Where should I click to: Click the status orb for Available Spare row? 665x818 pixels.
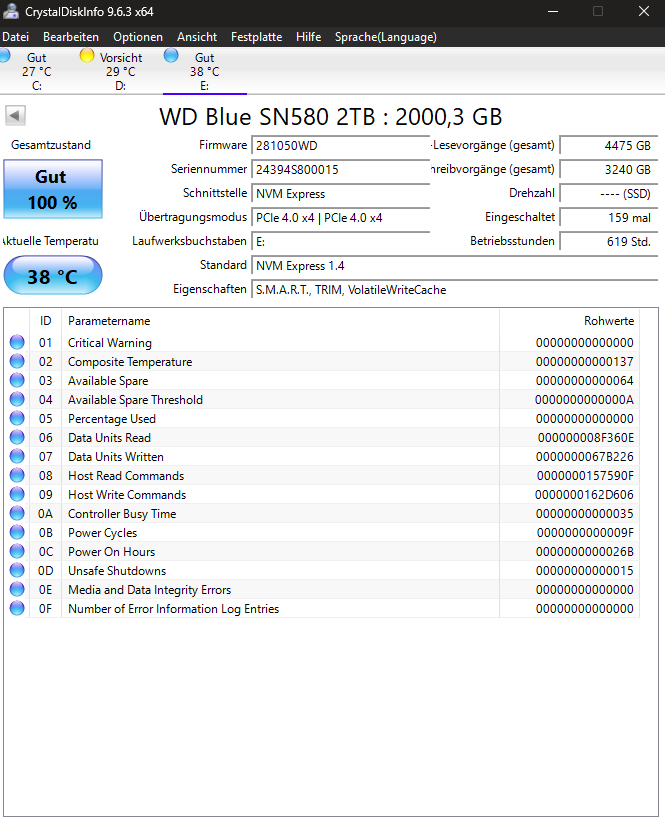click(17, 380)
